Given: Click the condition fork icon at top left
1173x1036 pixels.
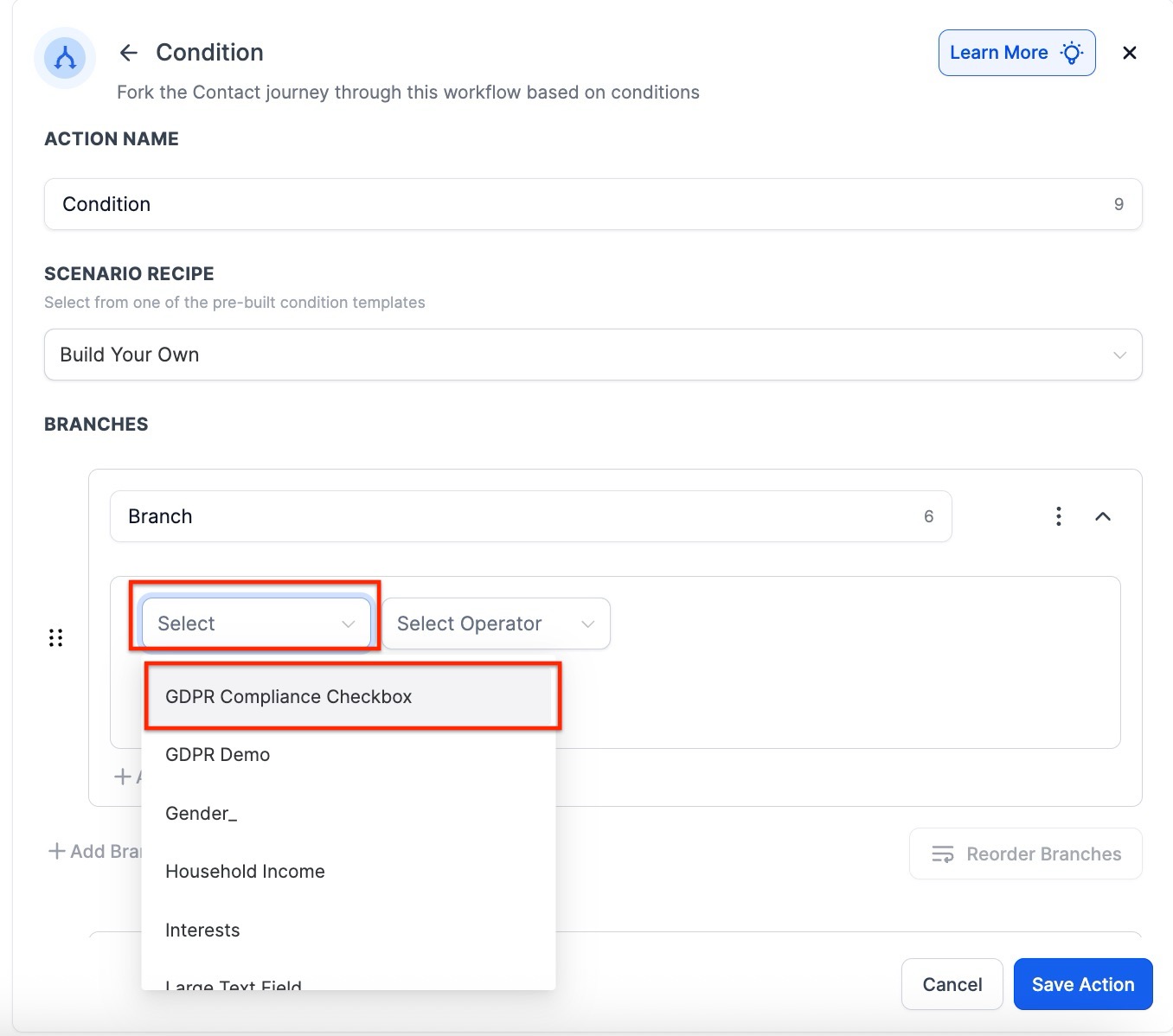Looking at the screenshot, I should pos(65,58).
